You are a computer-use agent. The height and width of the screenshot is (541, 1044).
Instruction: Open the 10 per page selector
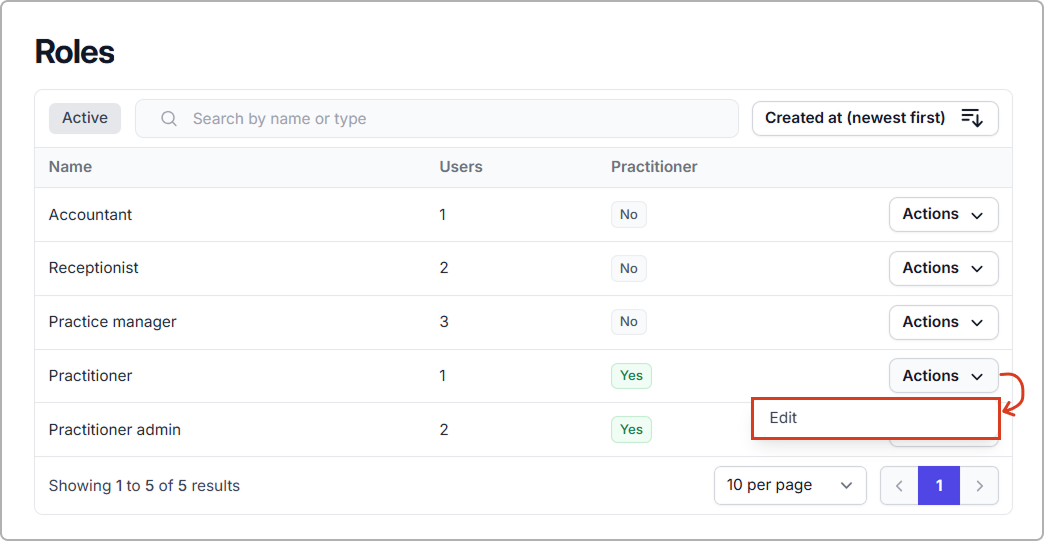(789, 485)
